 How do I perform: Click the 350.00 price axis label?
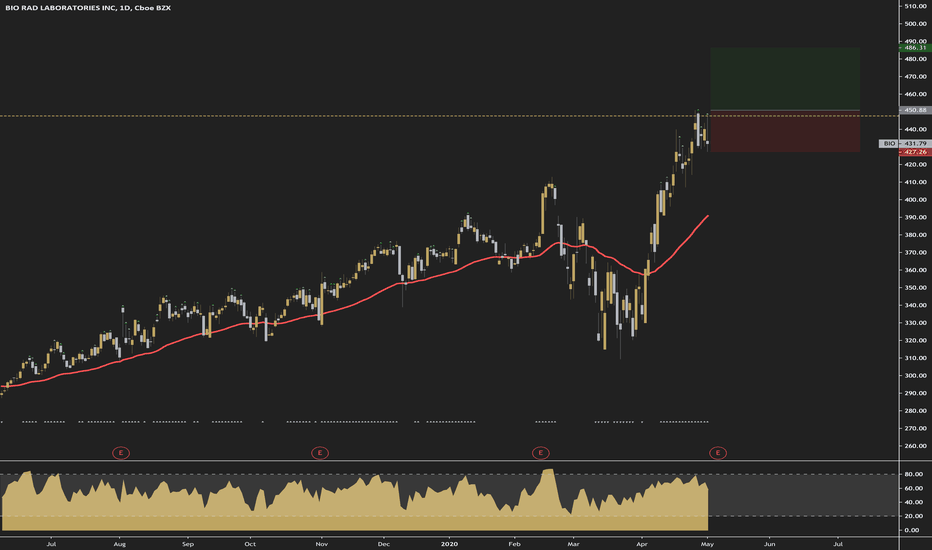pyautogui.click(x=915, y=288)
